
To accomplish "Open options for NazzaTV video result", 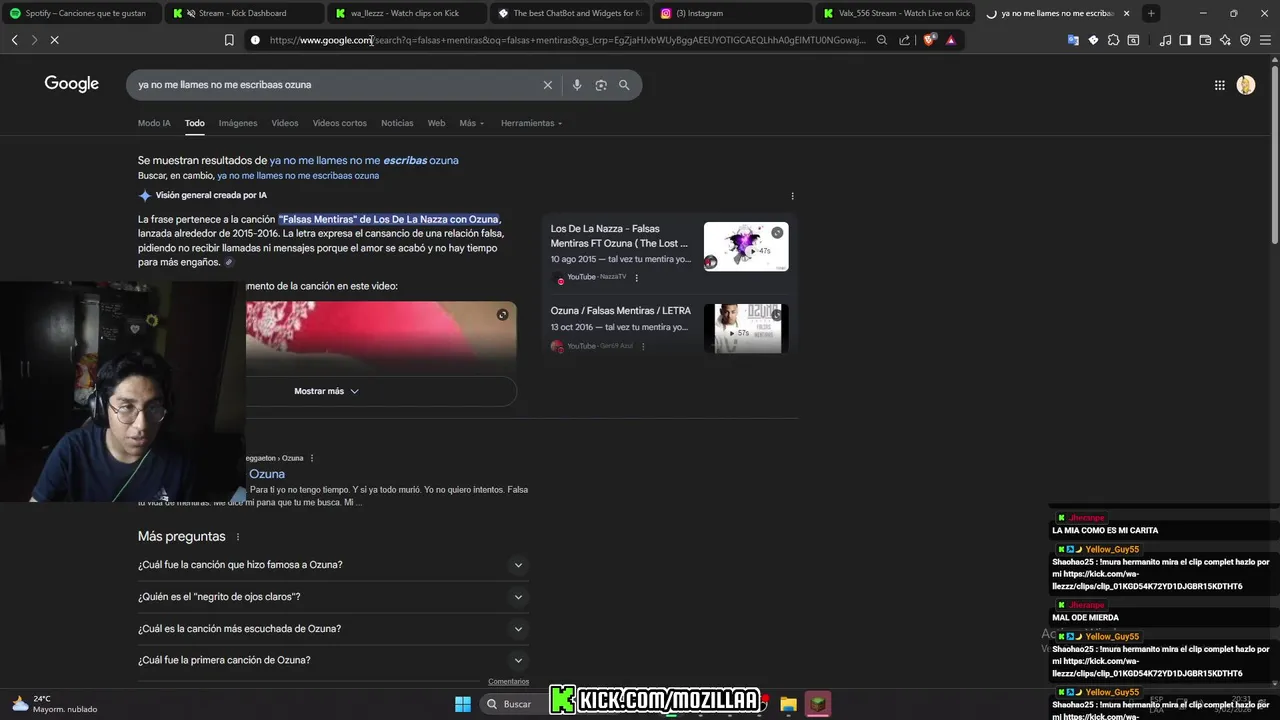I will pos(636,277).
